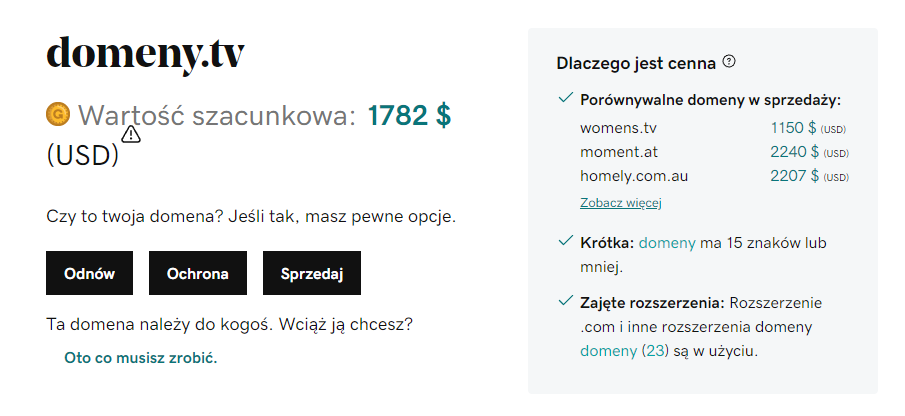Click the checkmark beside Krótka
Image resolution: width=905 pixels, height=416 pixels.
click(x=566, y=242)
